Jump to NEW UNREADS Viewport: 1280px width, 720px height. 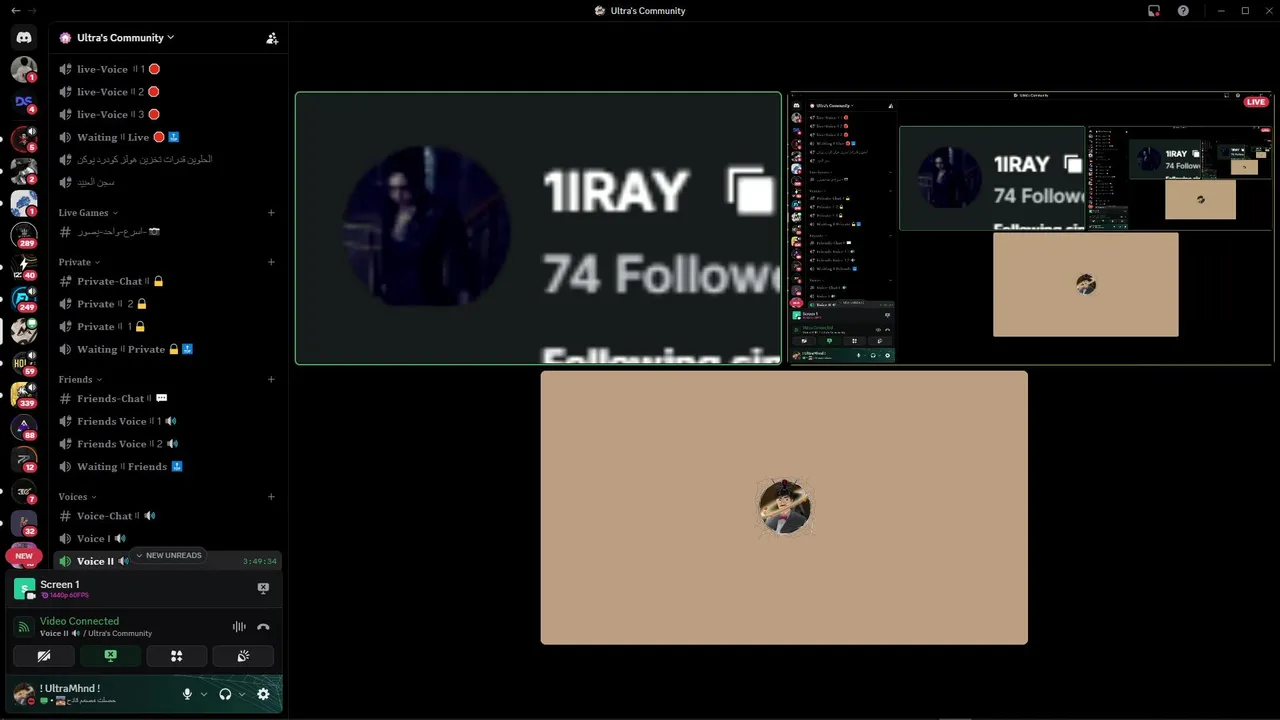pos(168,556)
